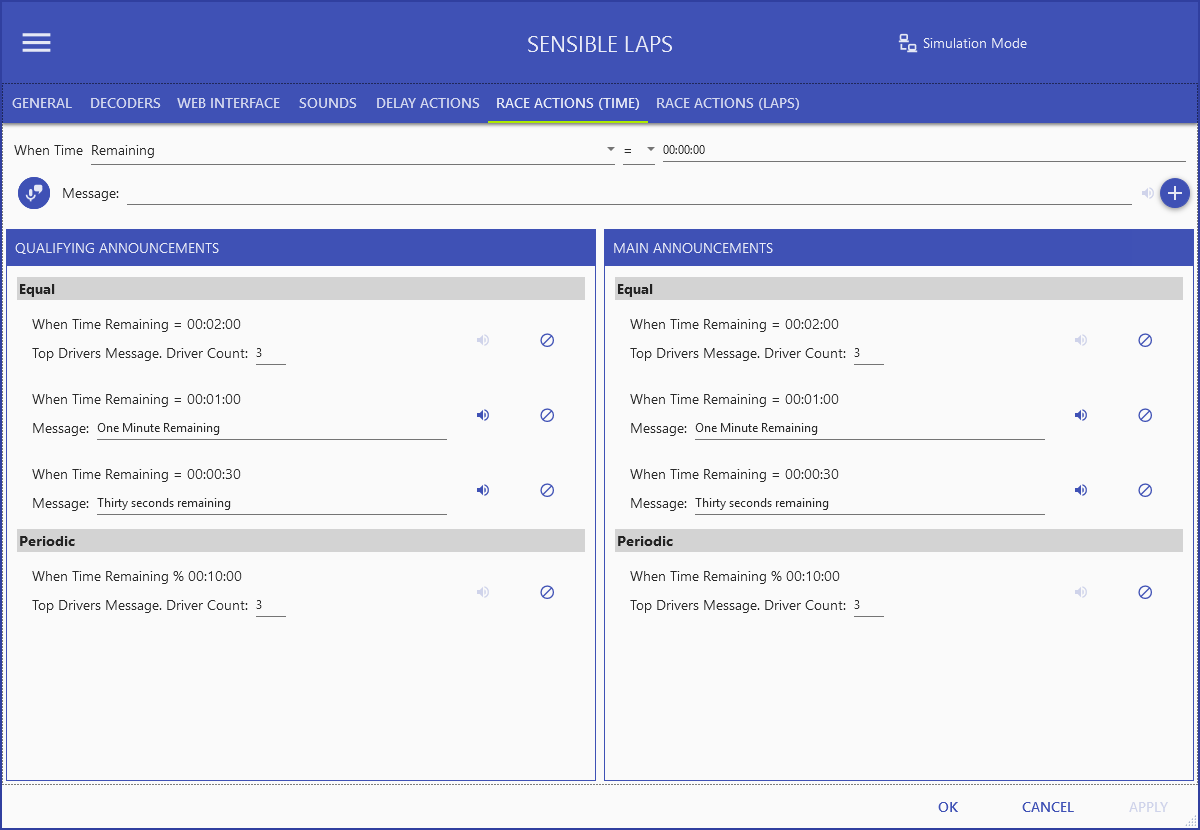Switch to the Decoders tab
Viewport: 1200px width, 830px height.
(125, 103)
